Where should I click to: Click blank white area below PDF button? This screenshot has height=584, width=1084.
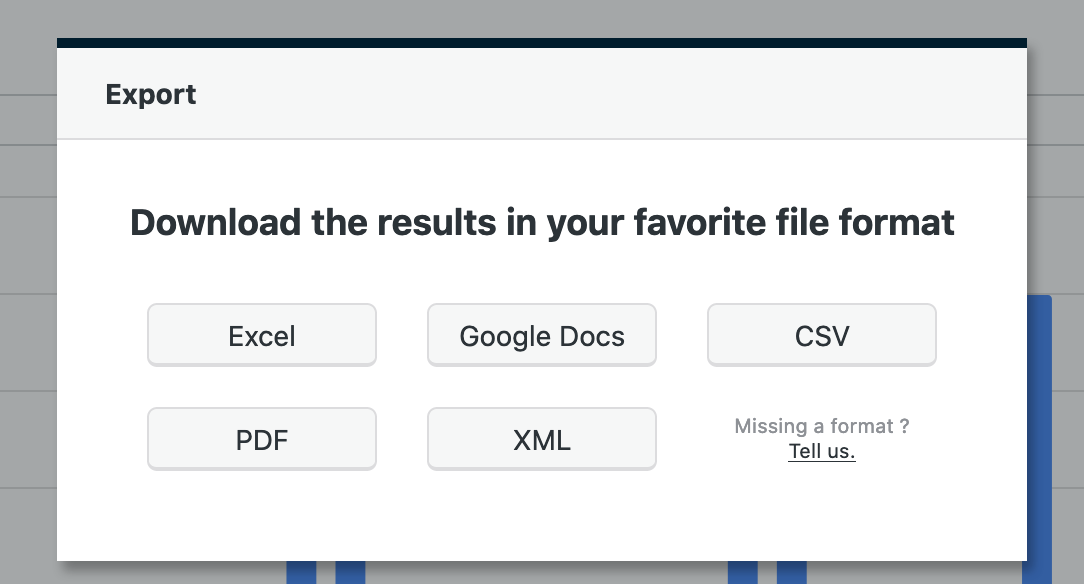tap(262, 515)
